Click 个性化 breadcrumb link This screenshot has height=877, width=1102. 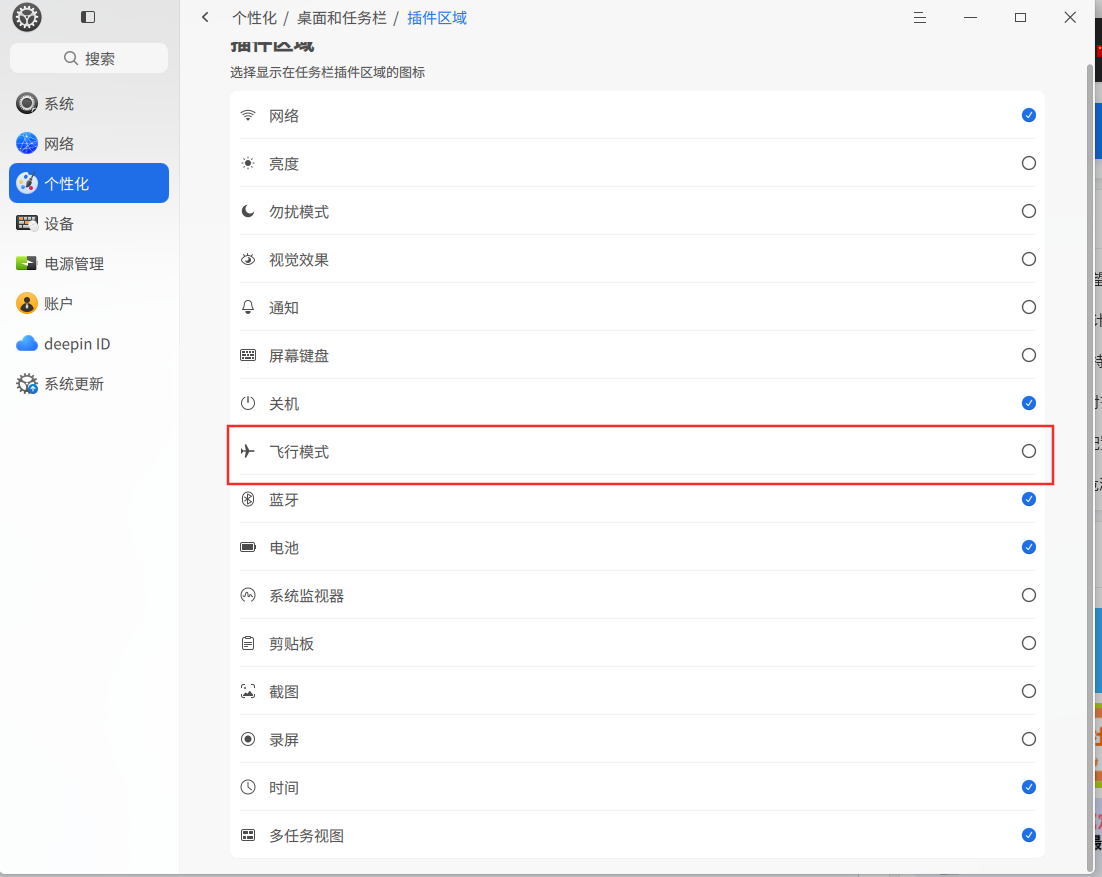(x=254, y=18)
